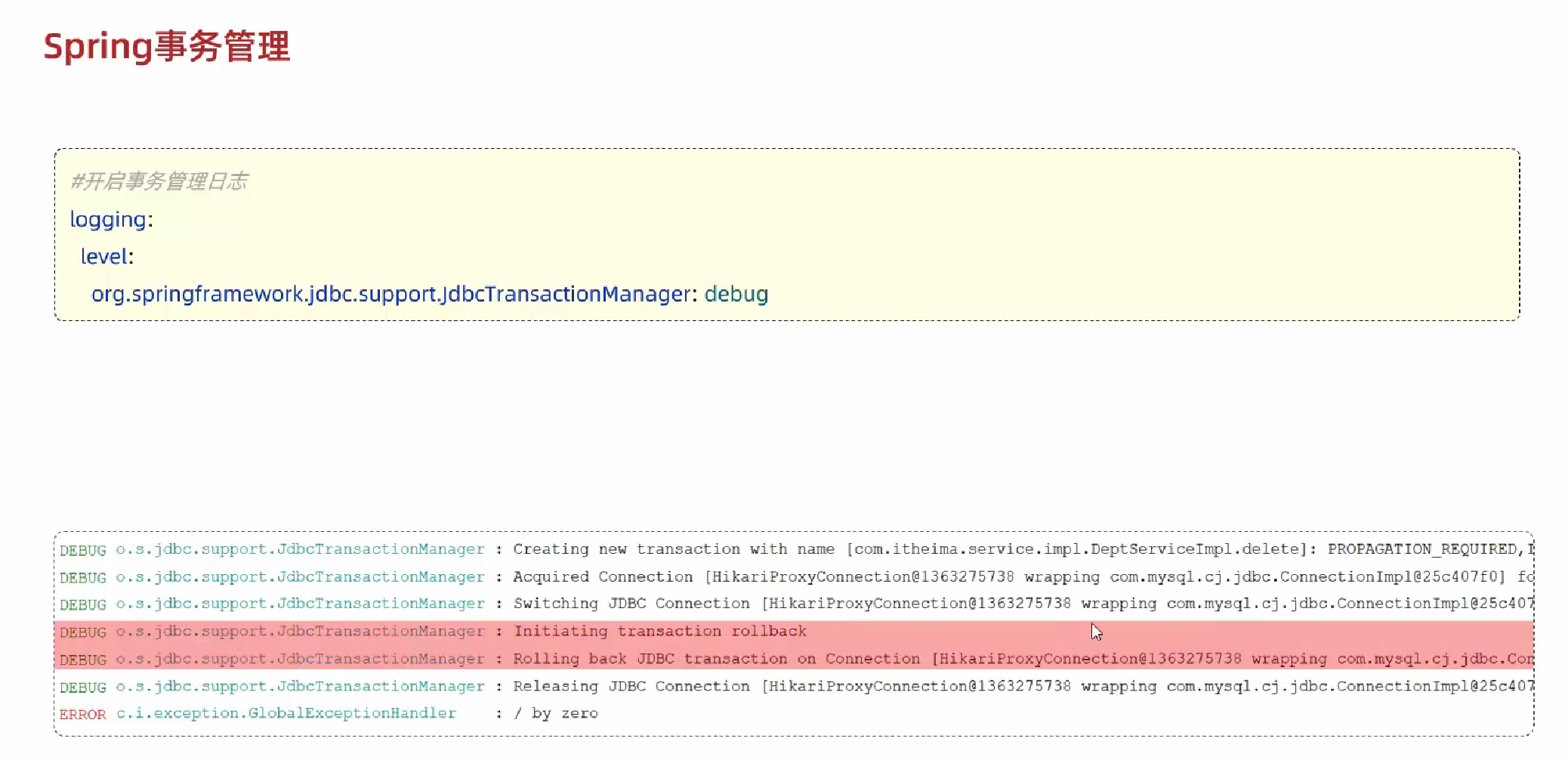Select the 'Releasing JDBC Connection' log line

(x=797, y=687)
